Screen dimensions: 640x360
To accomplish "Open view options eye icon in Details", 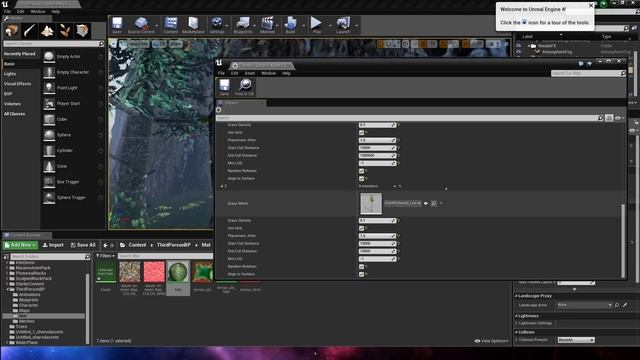I will (x=618, y=118).
